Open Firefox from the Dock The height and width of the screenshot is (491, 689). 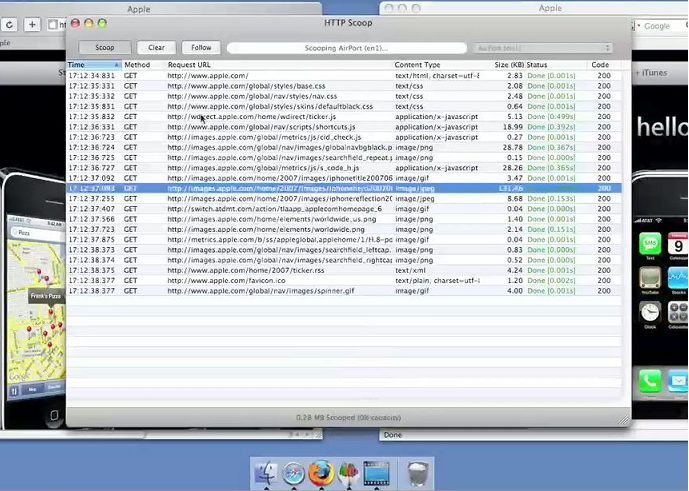click(320, 473)
